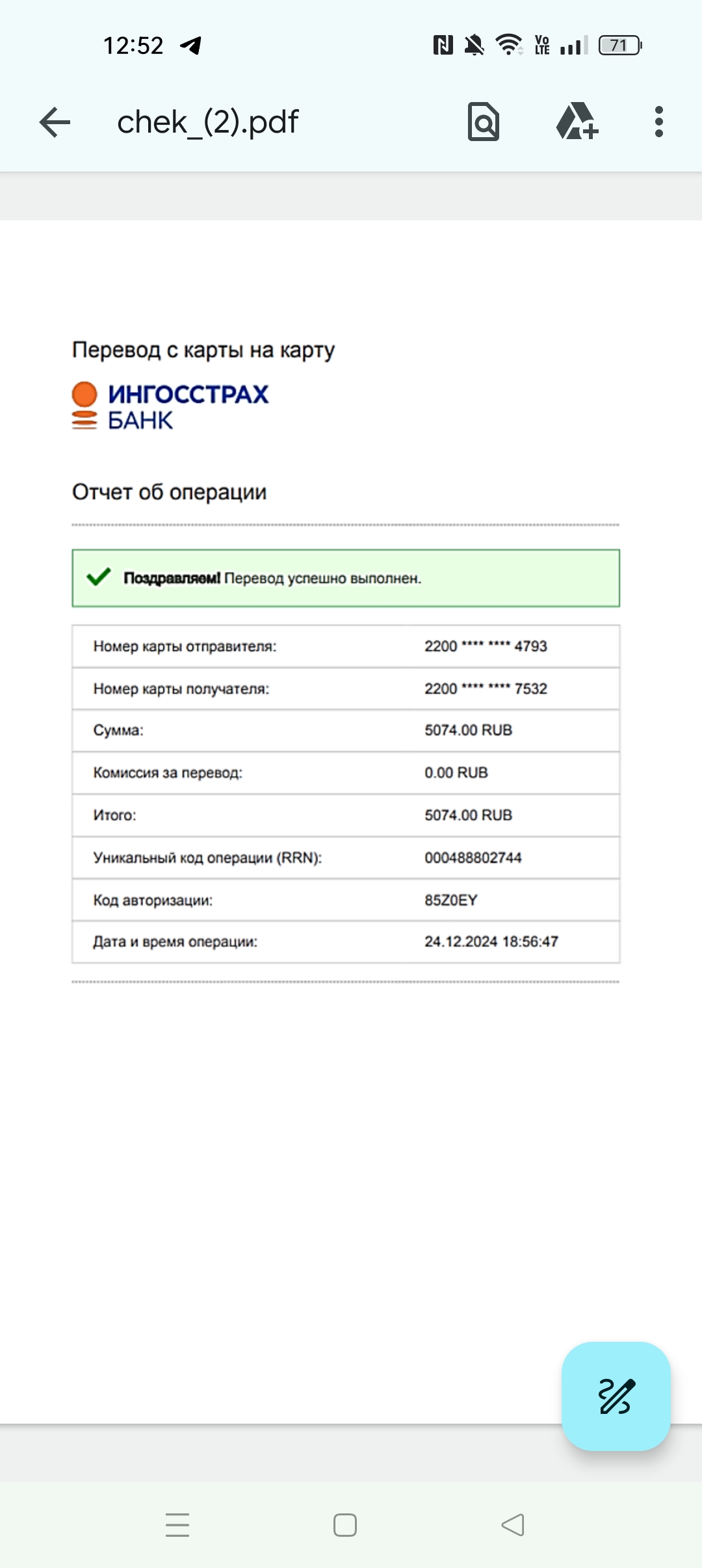Viewport: 702px width, 1568px height.
Task: Tap the Android home navigation button
Action: point(345,1524)
